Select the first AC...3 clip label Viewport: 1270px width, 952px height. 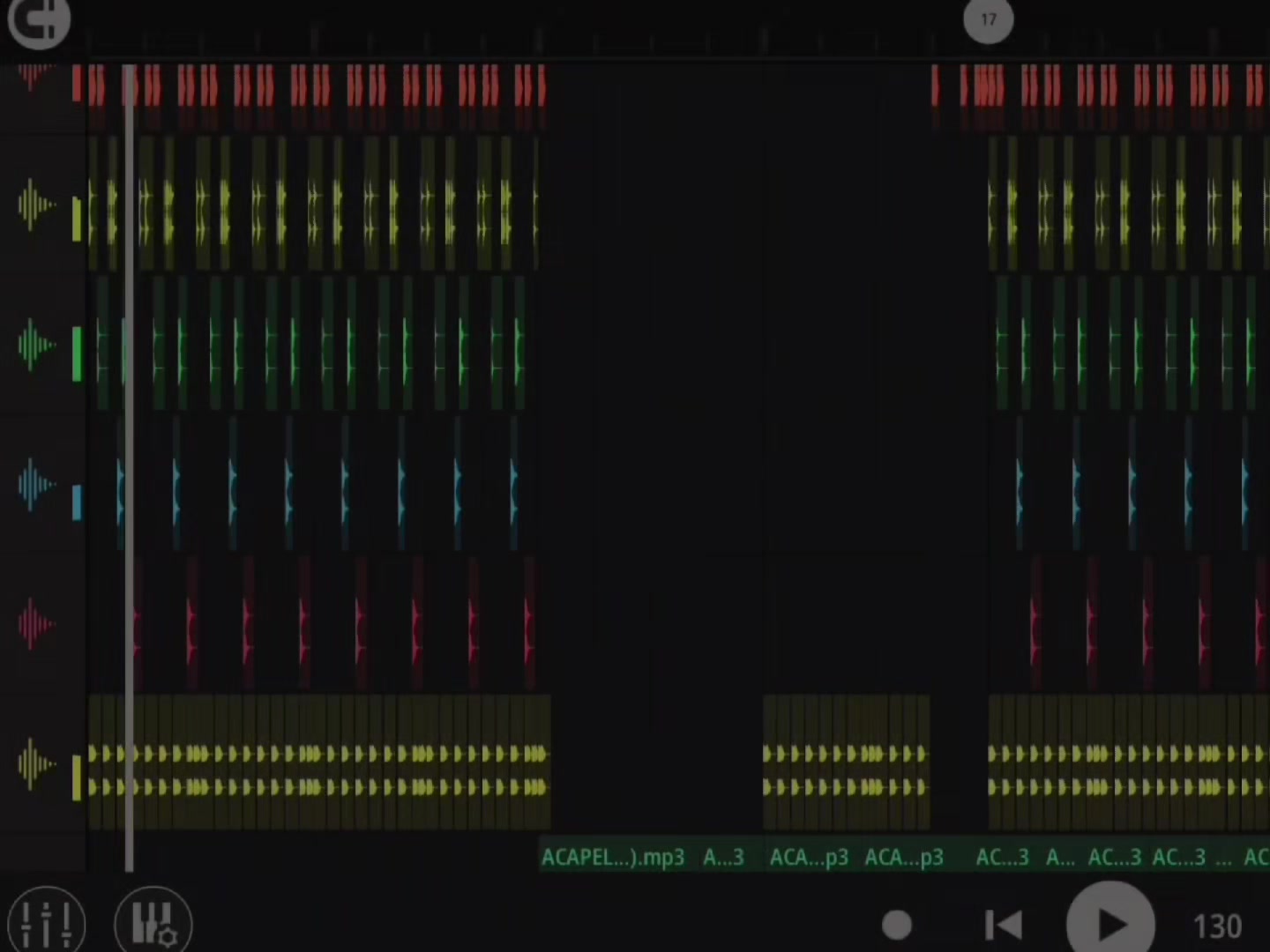click(1002, 857)
